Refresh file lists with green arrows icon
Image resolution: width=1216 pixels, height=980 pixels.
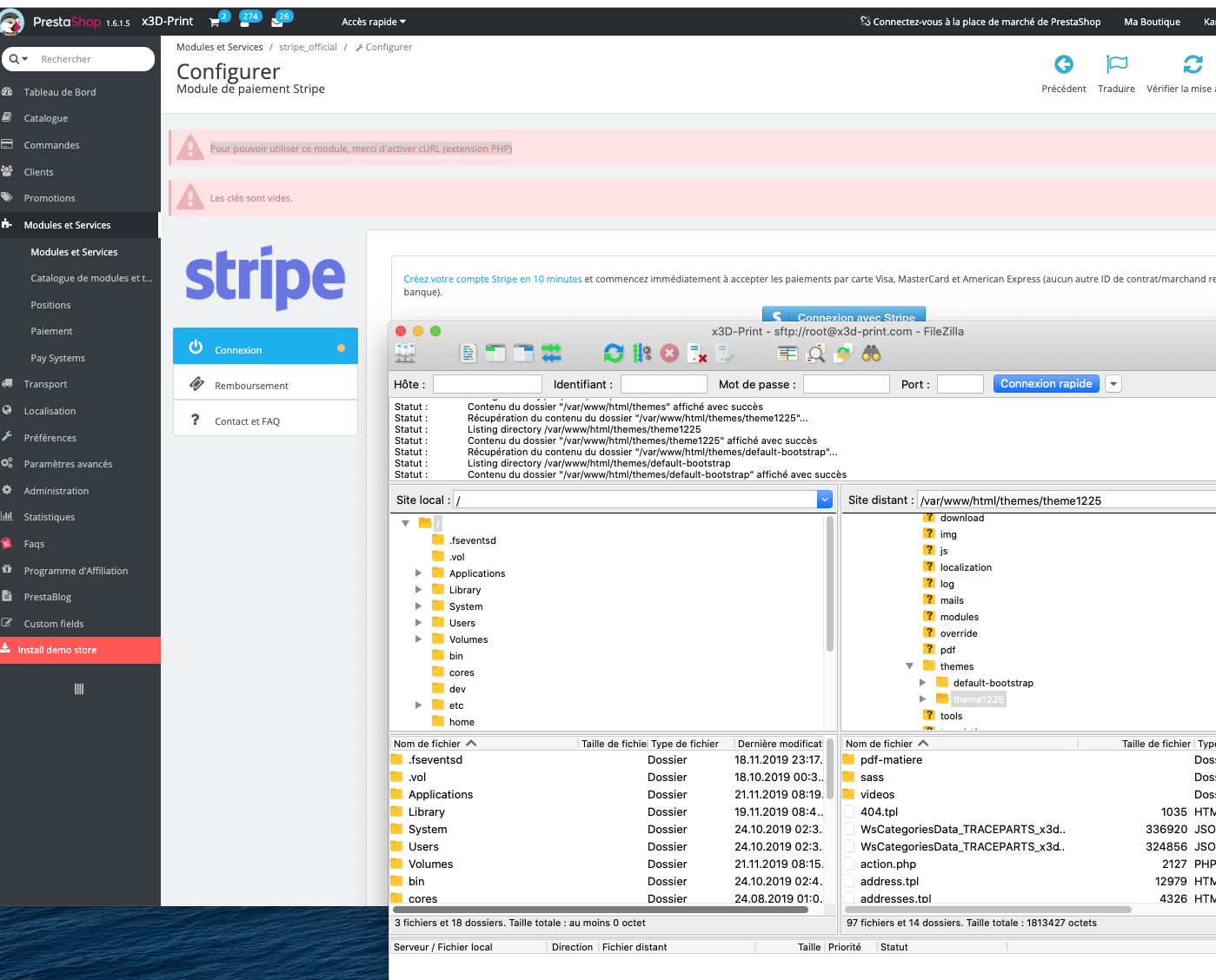[614, 354]
